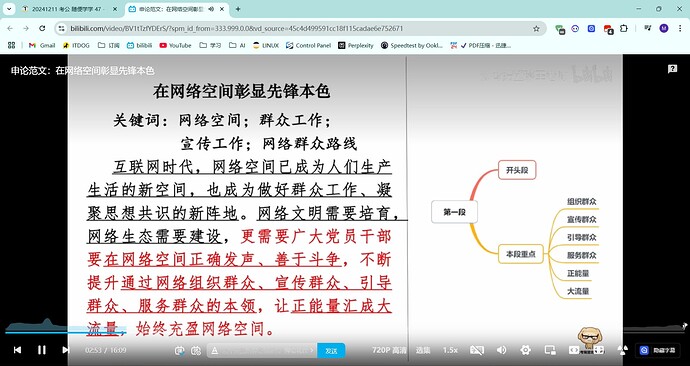Toggle danmaku display in the player

pyautogui.click(x=179, y=351)
